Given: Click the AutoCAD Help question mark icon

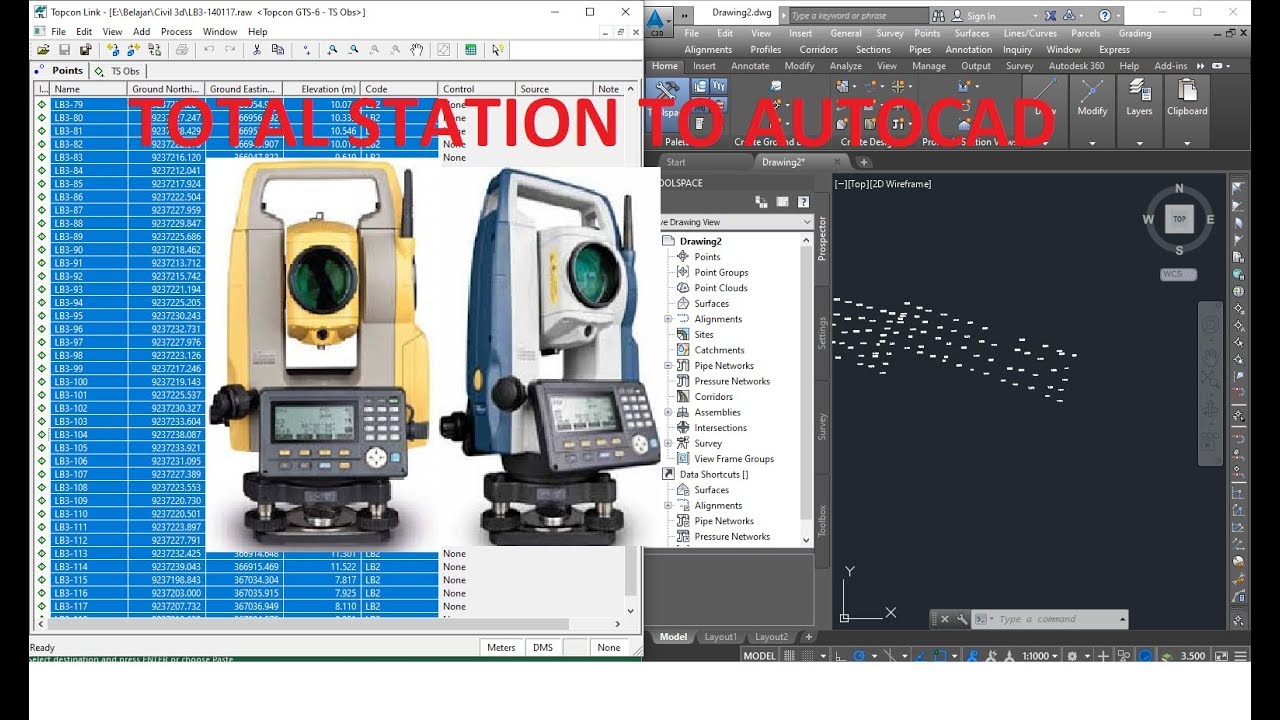Looking at the screenshot, I should tap(1105, 16).
